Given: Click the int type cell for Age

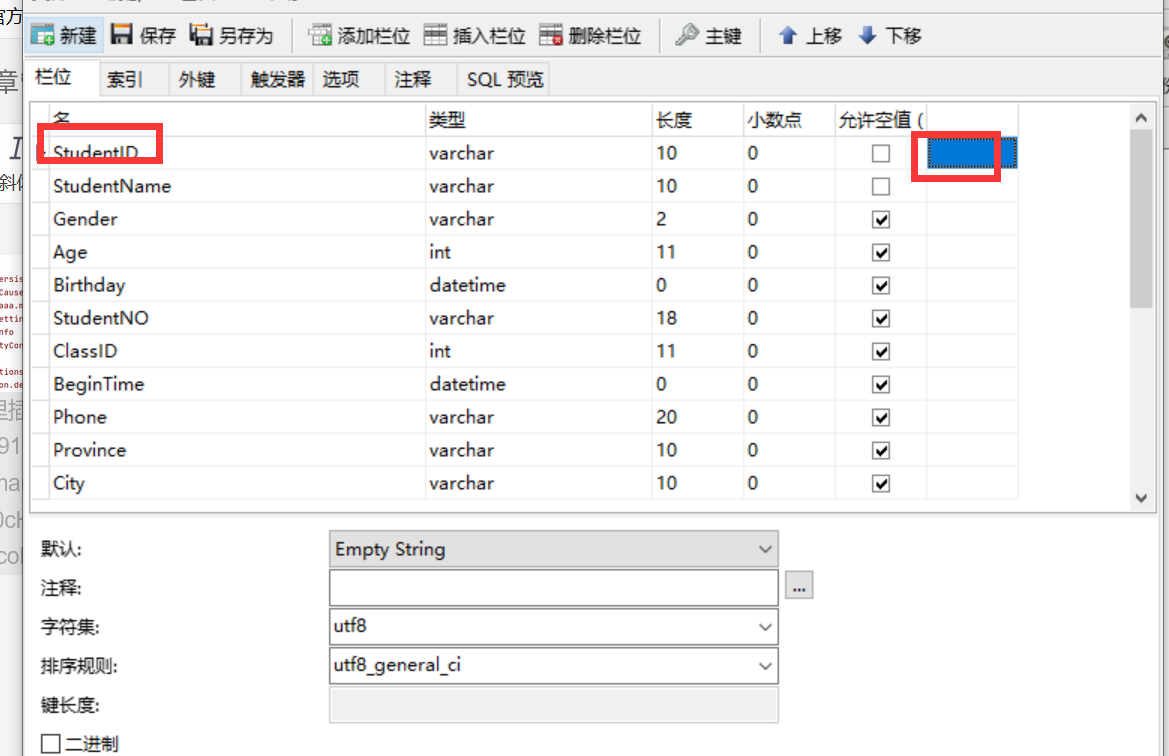Looking at the screenshot, I should point(539,252).
